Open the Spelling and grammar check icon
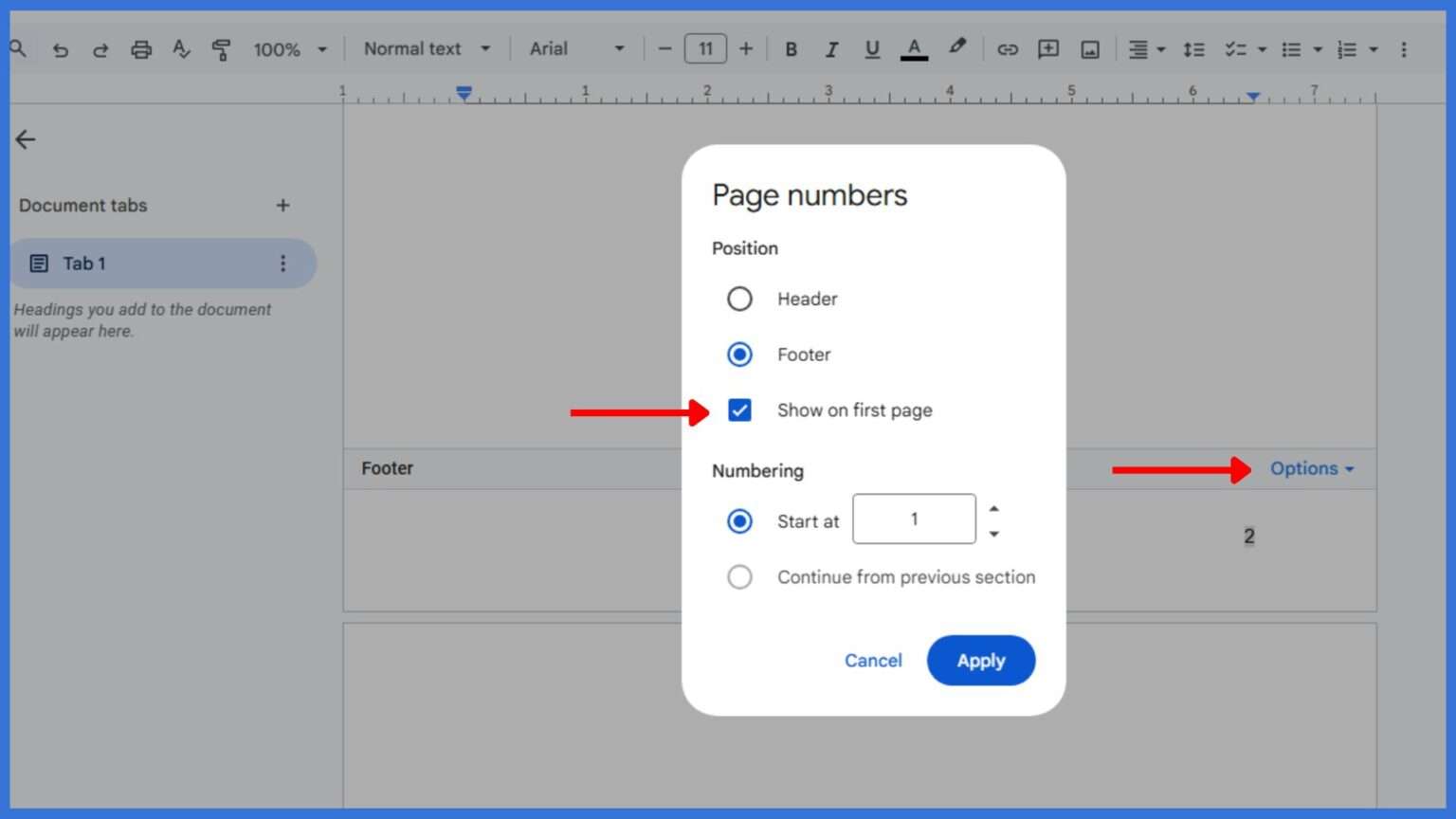This screenshot has height=819, width=1456. coord(181,48)
